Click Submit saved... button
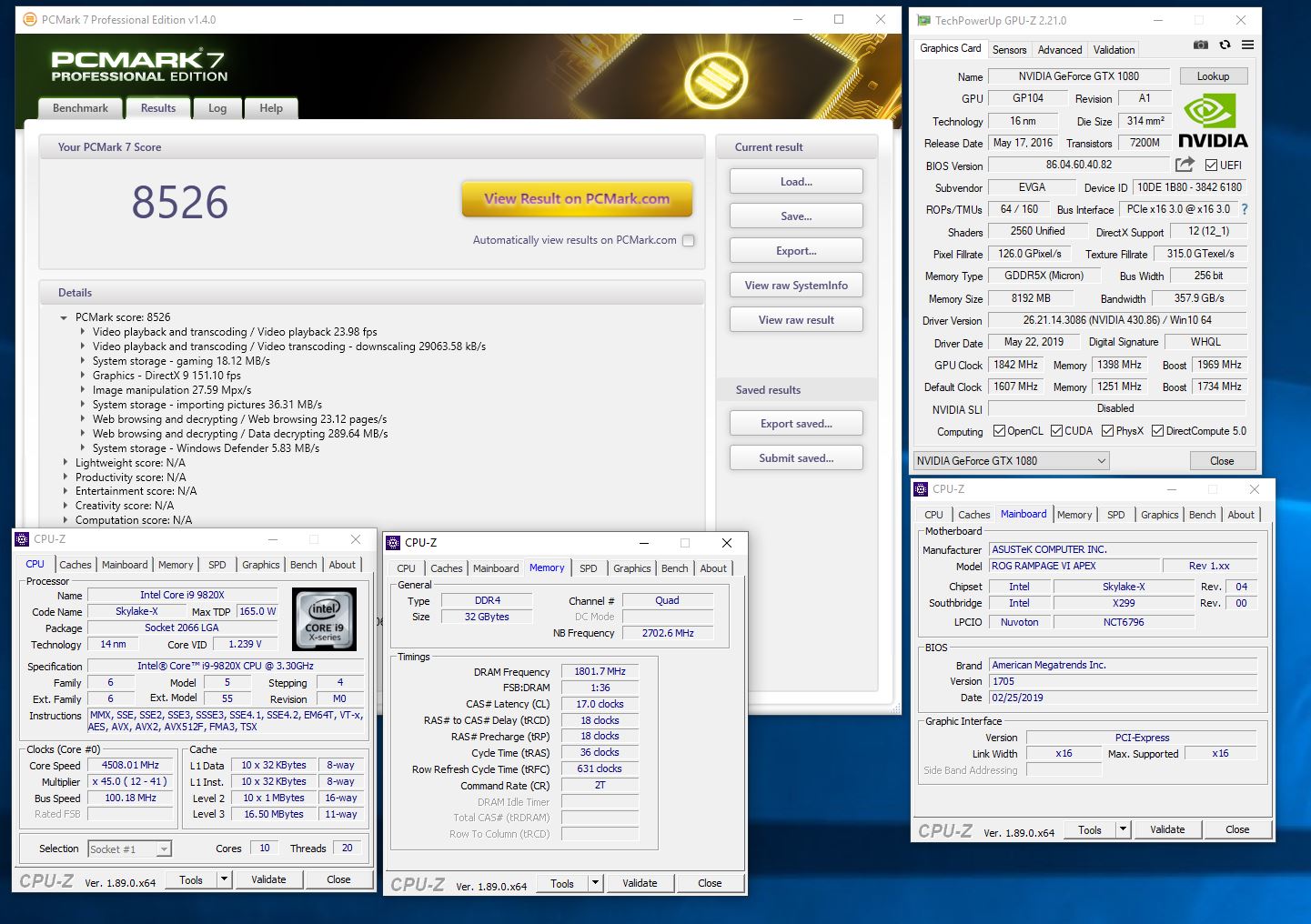 [x=796, y=458]
